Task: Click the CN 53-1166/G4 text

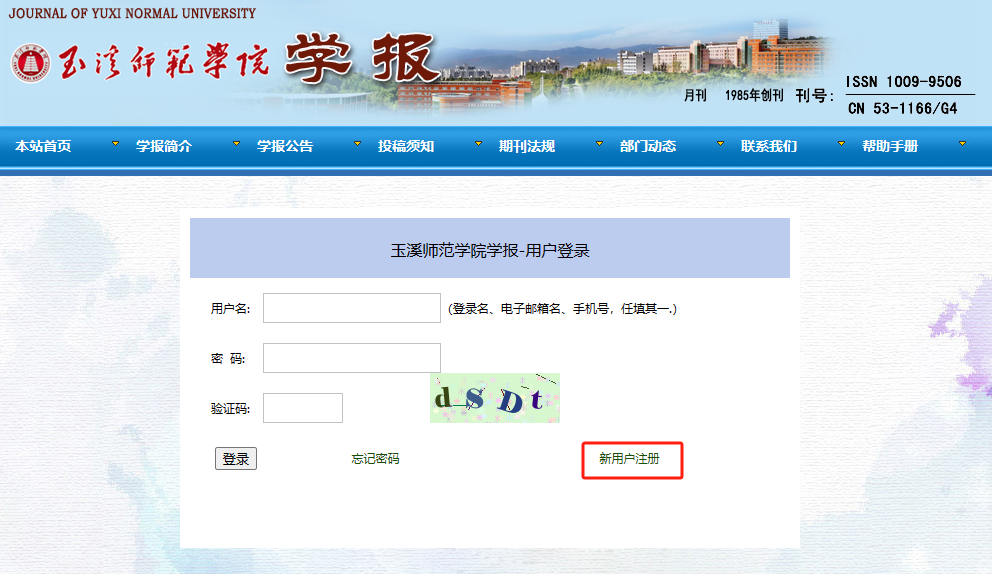Action: click(x=903, y=108)
